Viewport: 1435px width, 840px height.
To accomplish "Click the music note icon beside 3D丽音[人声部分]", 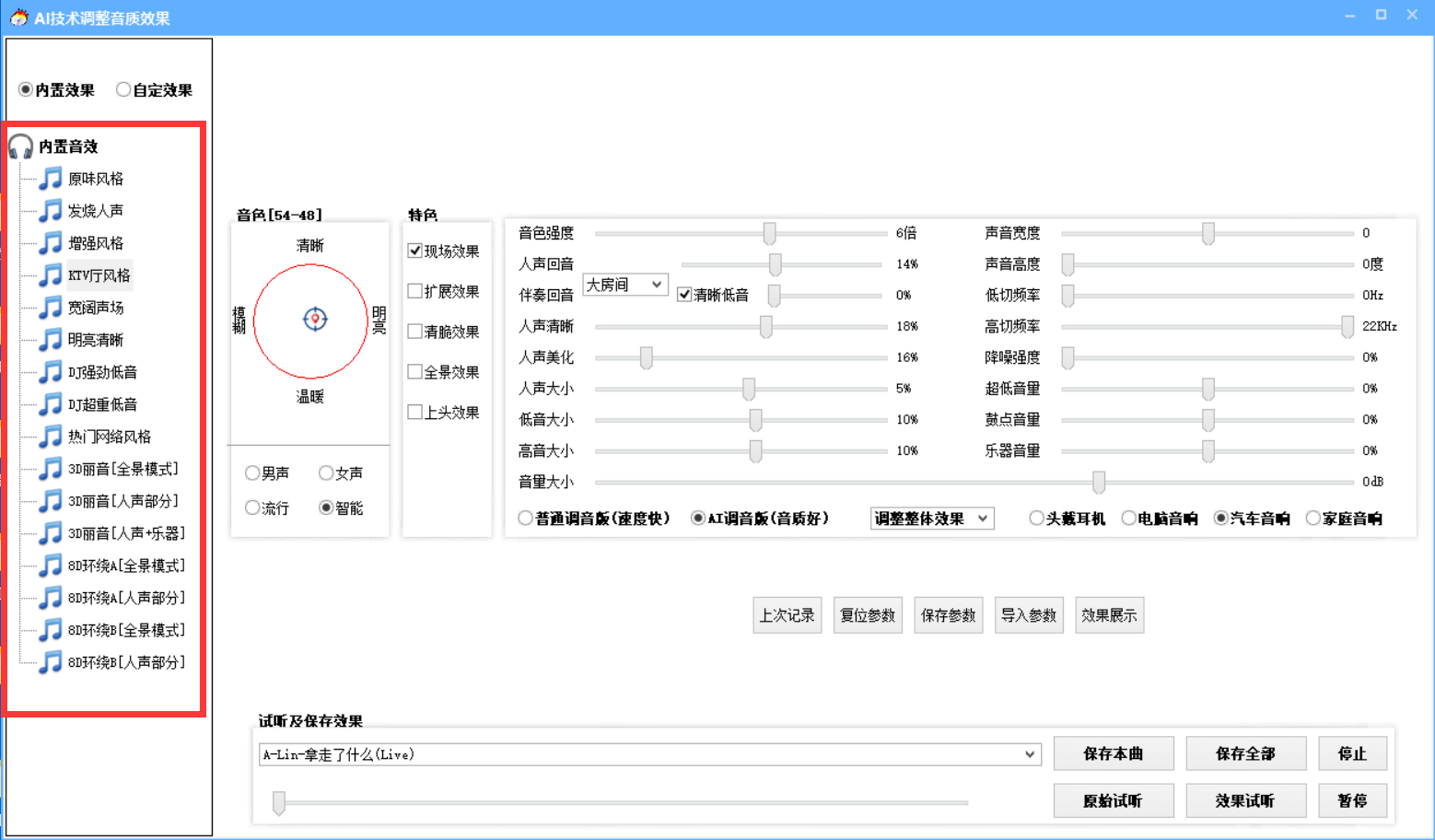I will click(x=51, y=501).
